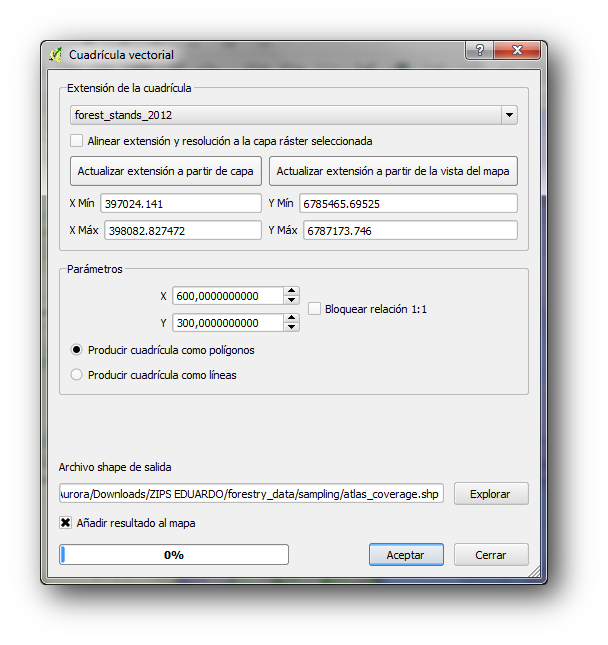608x645 pixels.
Task: Click the output shapefile path field
Action: tap(251, 493)
